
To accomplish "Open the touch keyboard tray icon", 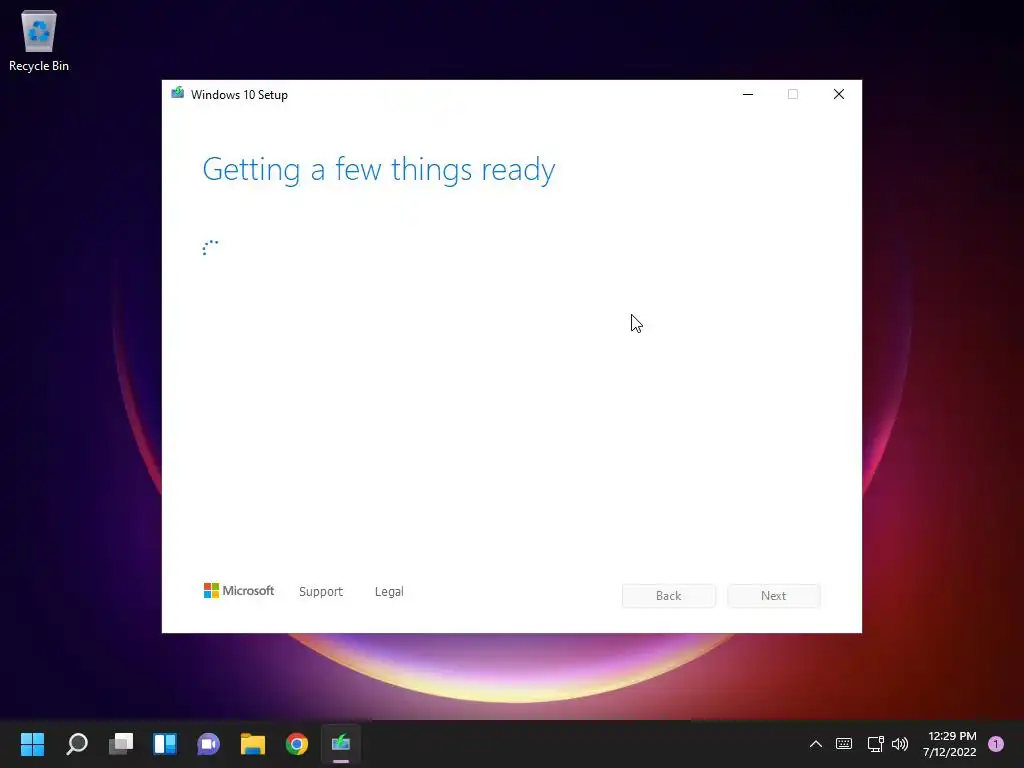I will click(x=844, y=743).
